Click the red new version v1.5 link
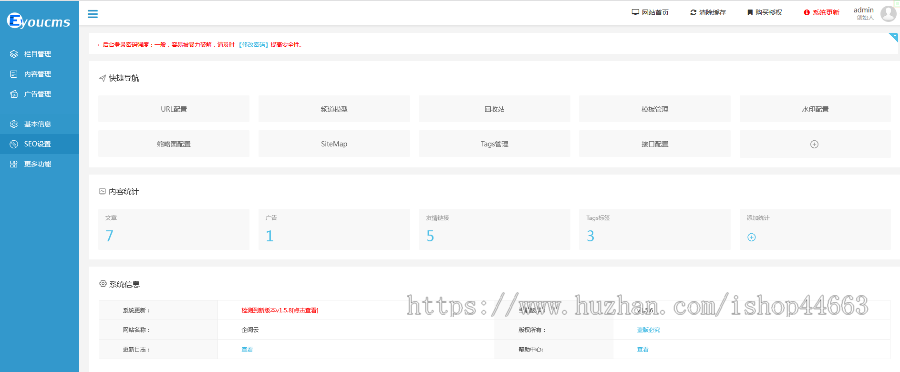The height and width of the screenshot is (372, 900). click(x=280, y=310)
